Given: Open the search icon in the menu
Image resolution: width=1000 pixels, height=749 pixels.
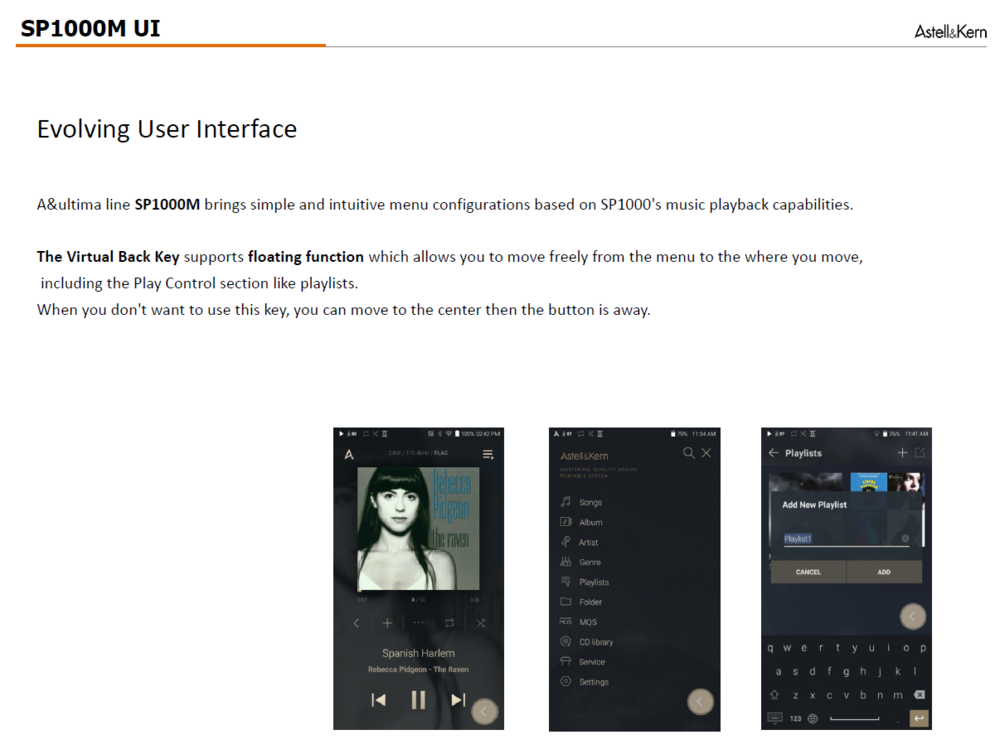Looking at the screenshot, I should (688, 454).
